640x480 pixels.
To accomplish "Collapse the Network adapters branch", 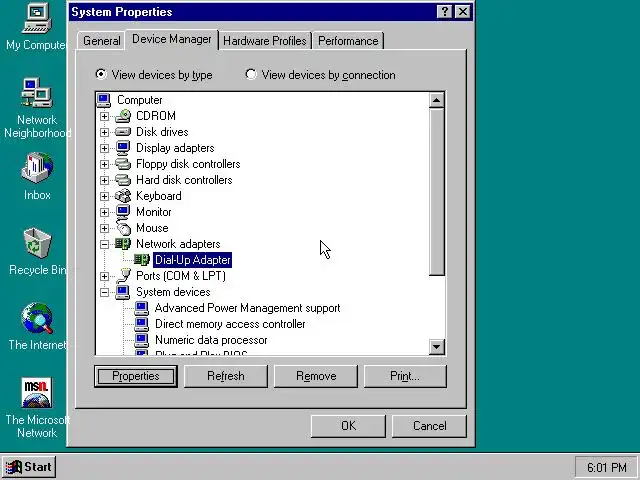I will click(104, 244).
